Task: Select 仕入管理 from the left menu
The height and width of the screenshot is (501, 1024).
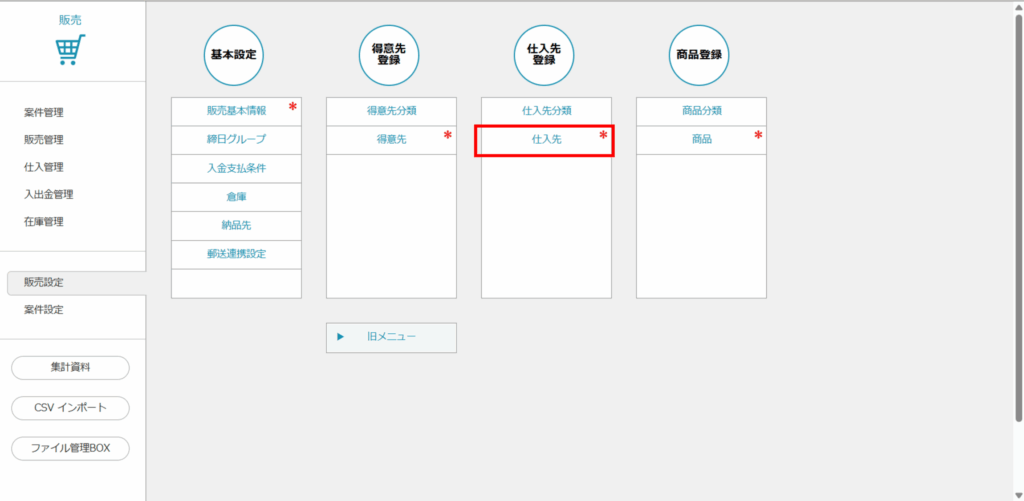Action: tap(44, 167)
